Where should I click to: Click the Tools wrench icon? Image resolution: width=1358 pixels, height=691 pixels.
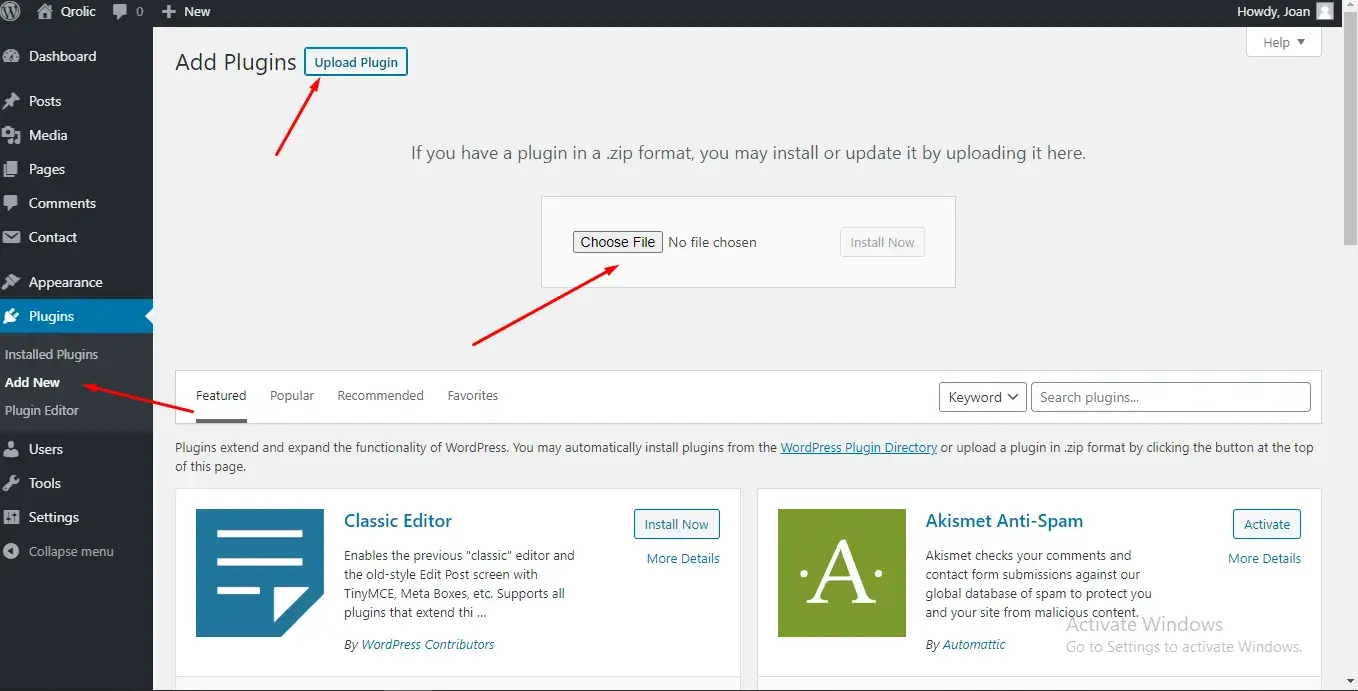(x=11, y=483)
